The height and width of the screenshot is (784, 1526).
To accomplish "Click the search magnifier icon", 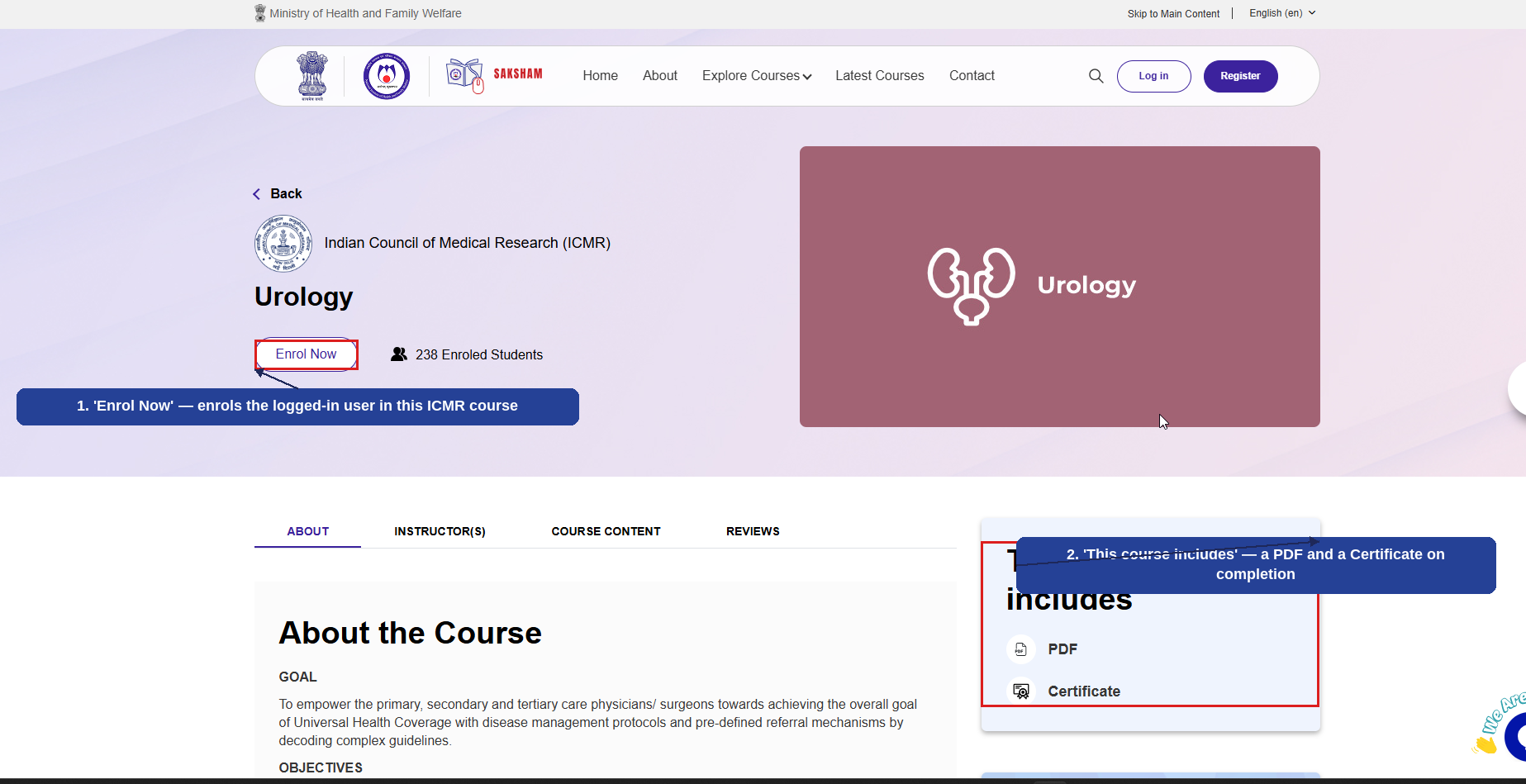I will [1096, 76].
